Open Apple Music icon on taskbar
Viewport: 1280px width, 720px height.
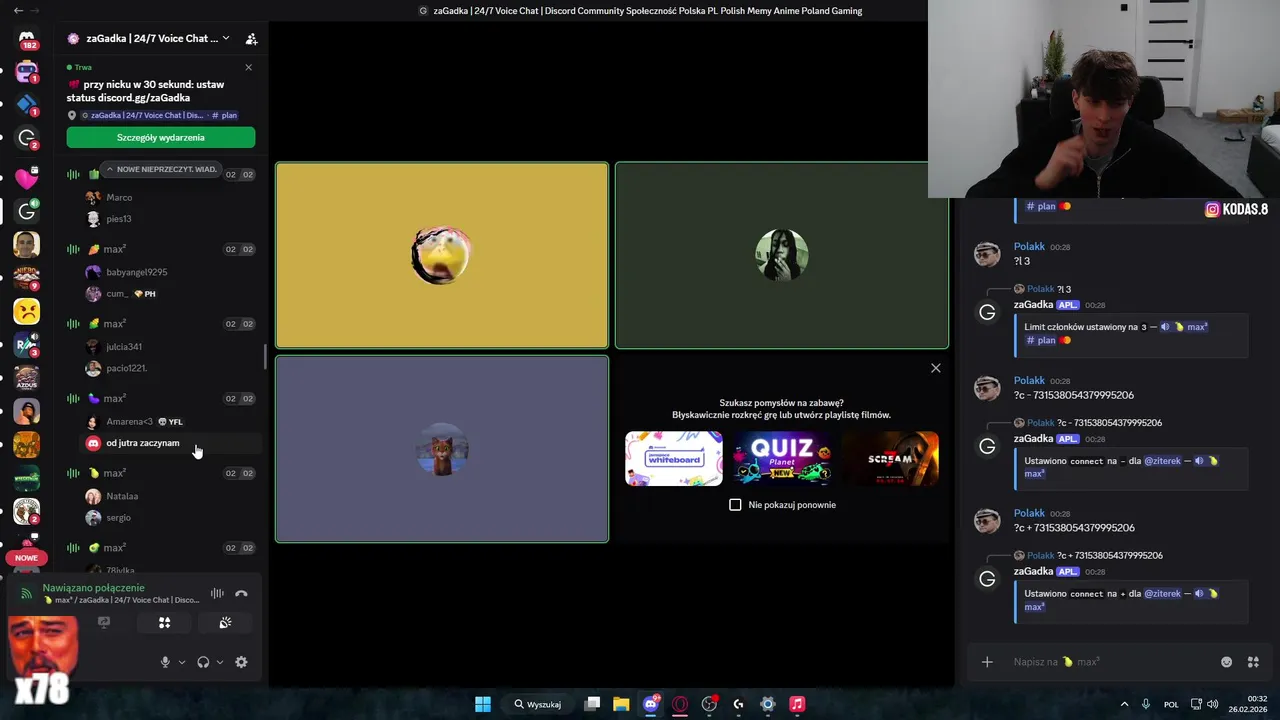797,704
